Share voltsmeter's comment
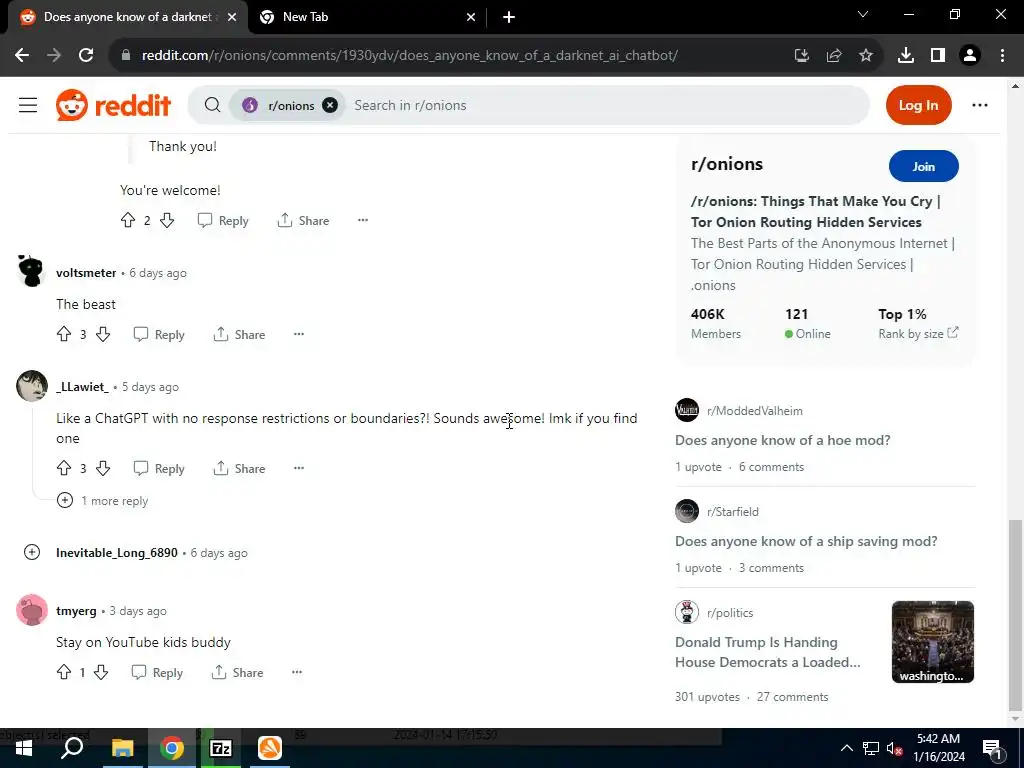This screenshot has height=768, width=1024. point(239,334)
